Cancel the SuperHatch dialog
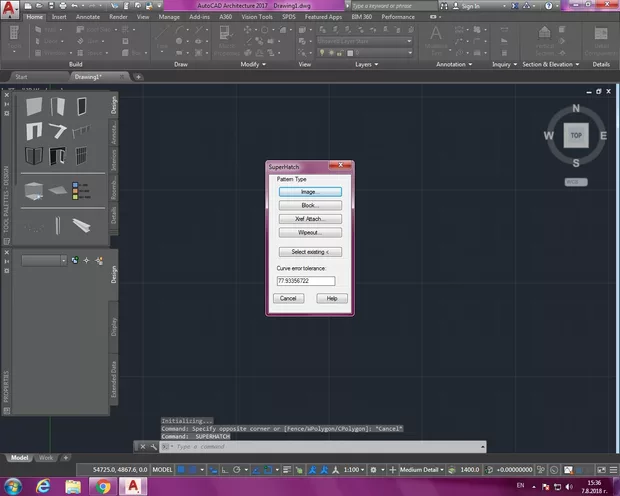 tap(288, 298)
